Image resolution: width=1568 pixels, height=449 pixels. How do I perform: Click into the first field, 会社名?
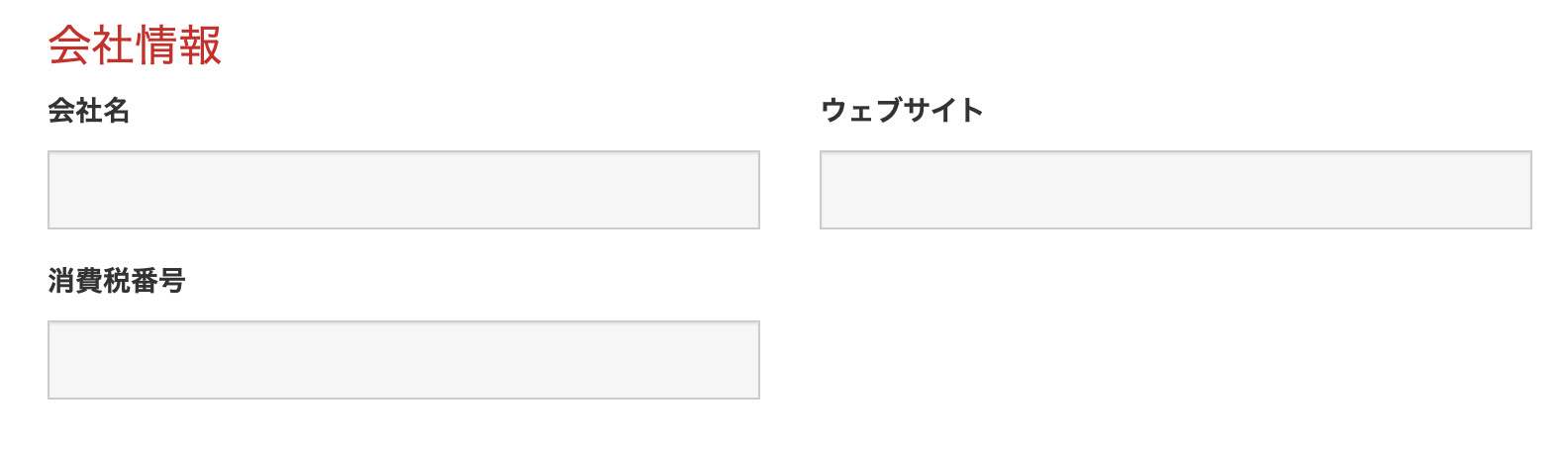(x=403, y=190)
